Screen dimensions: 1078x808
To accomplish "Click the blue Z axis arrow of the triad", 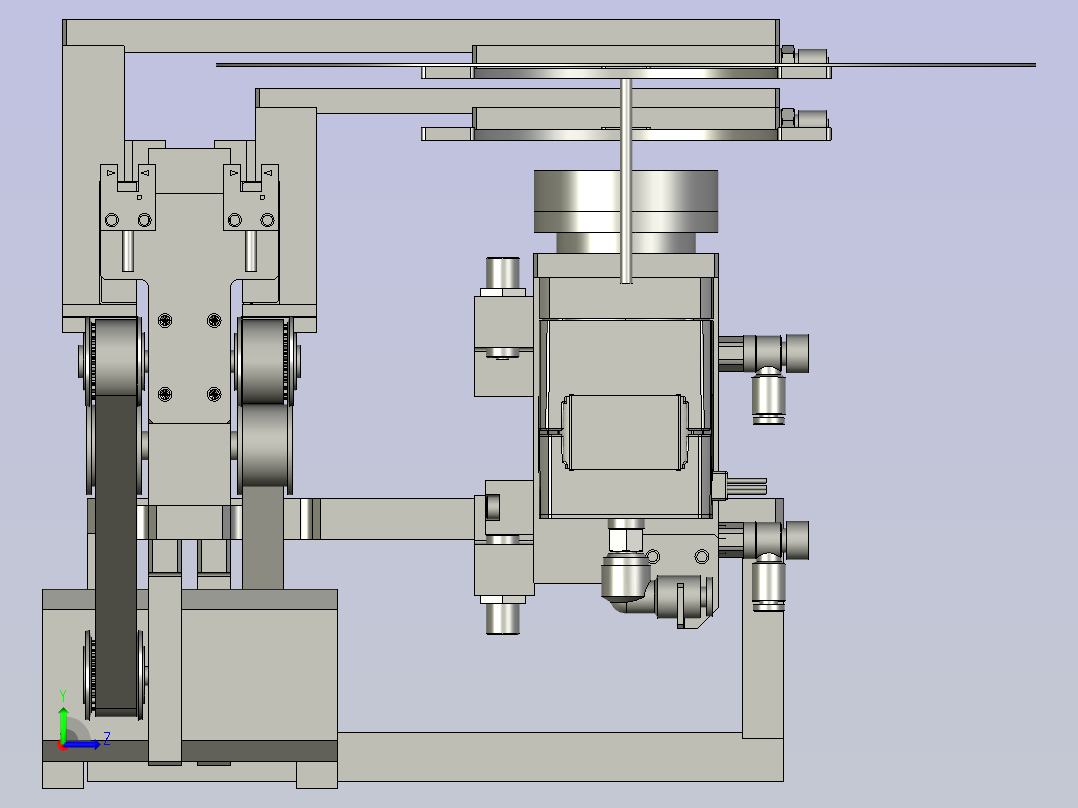I will tap(82, 745).
